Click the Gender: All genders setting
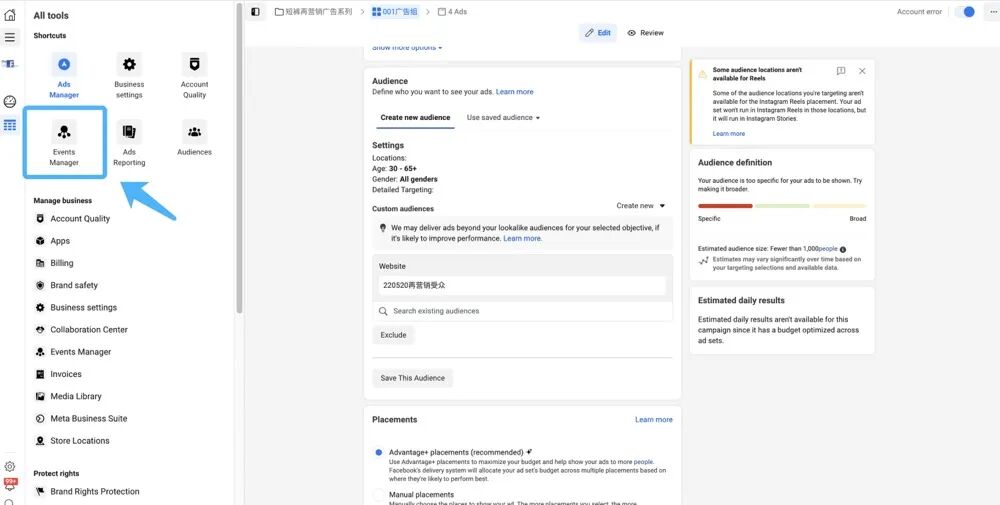 pyautogui.click(x=405, y=179)
